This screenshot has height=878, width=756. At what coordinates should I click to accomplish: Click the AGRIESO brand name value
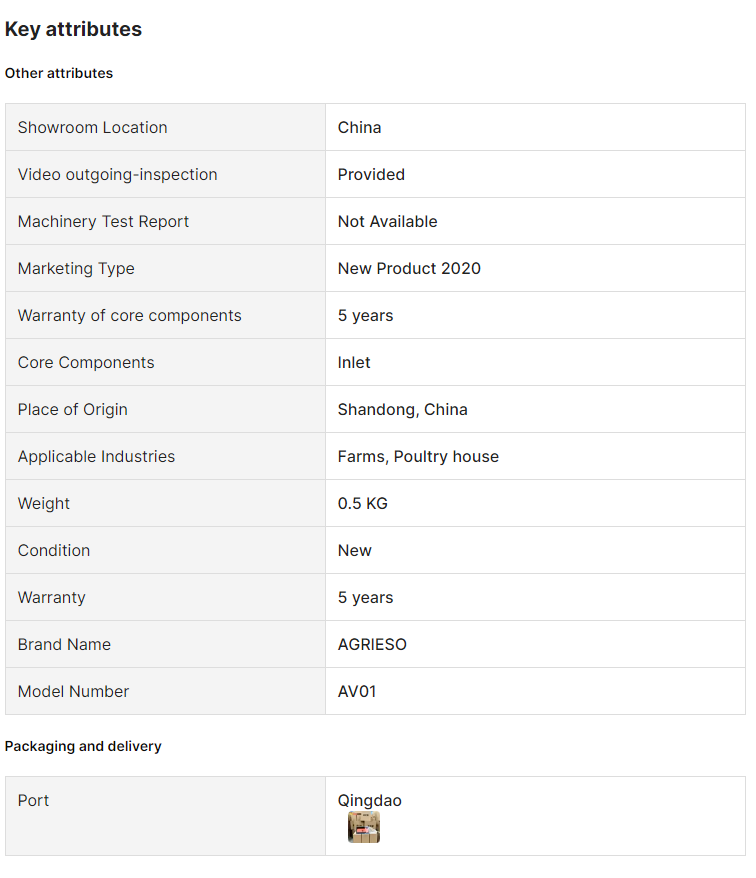(x=372, y=645)
